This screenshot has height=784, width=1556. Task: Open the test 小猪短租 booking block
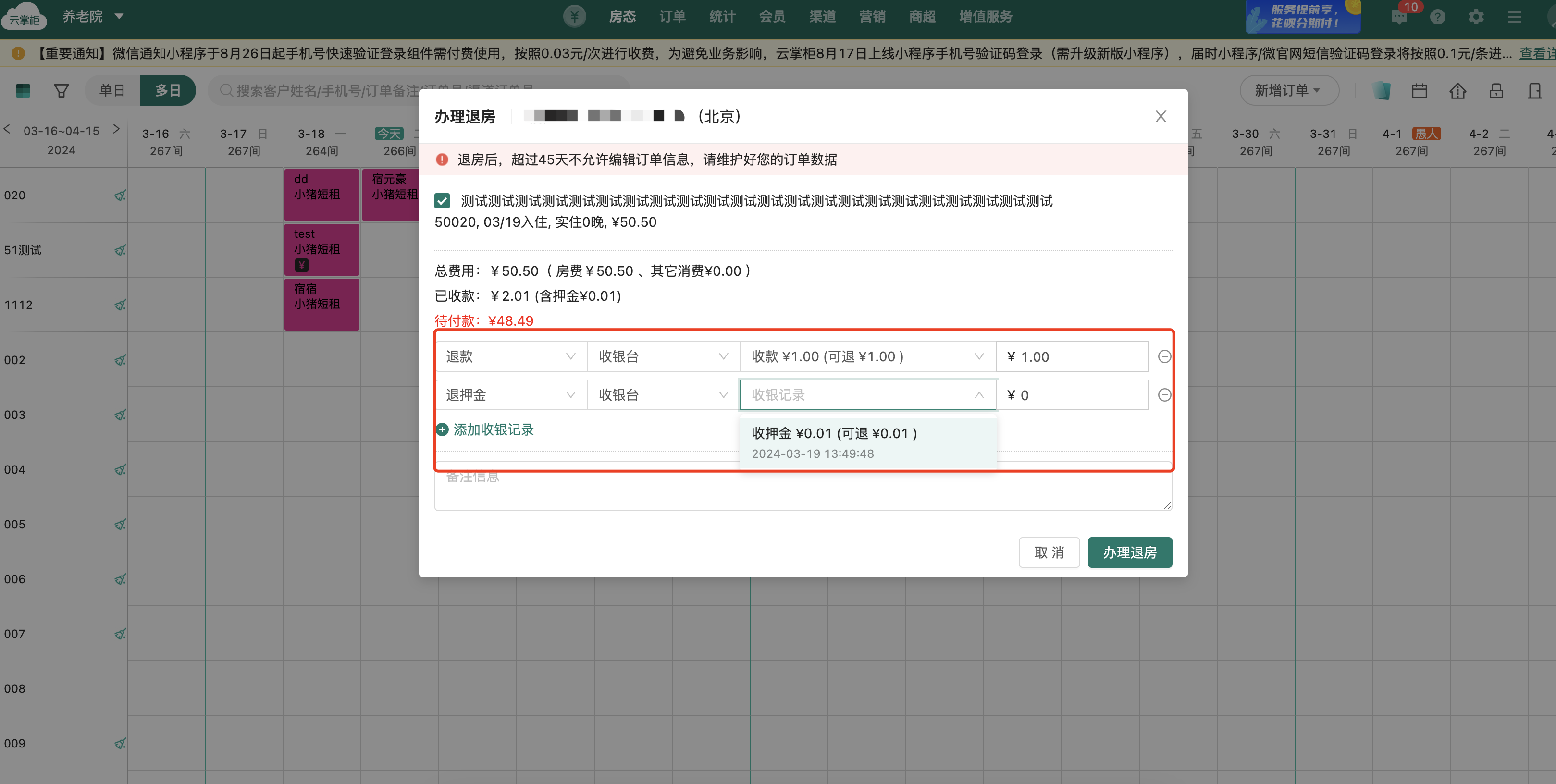(x=322, y=249)
